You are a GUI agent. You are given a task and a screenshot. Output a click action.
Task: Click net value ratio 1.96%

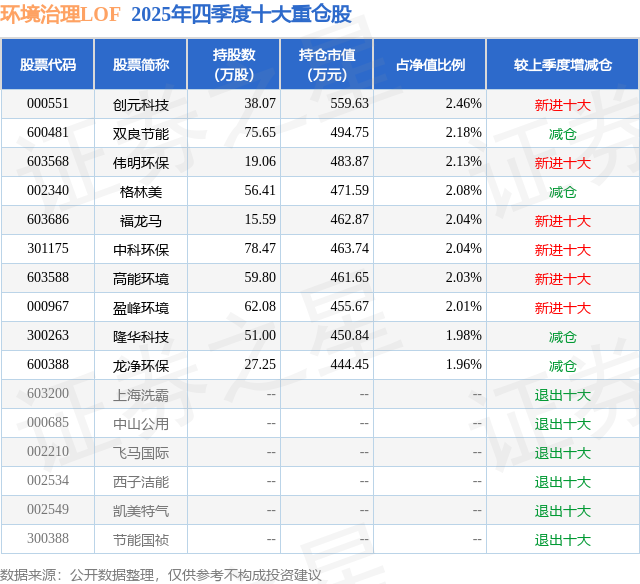point(464,364)
